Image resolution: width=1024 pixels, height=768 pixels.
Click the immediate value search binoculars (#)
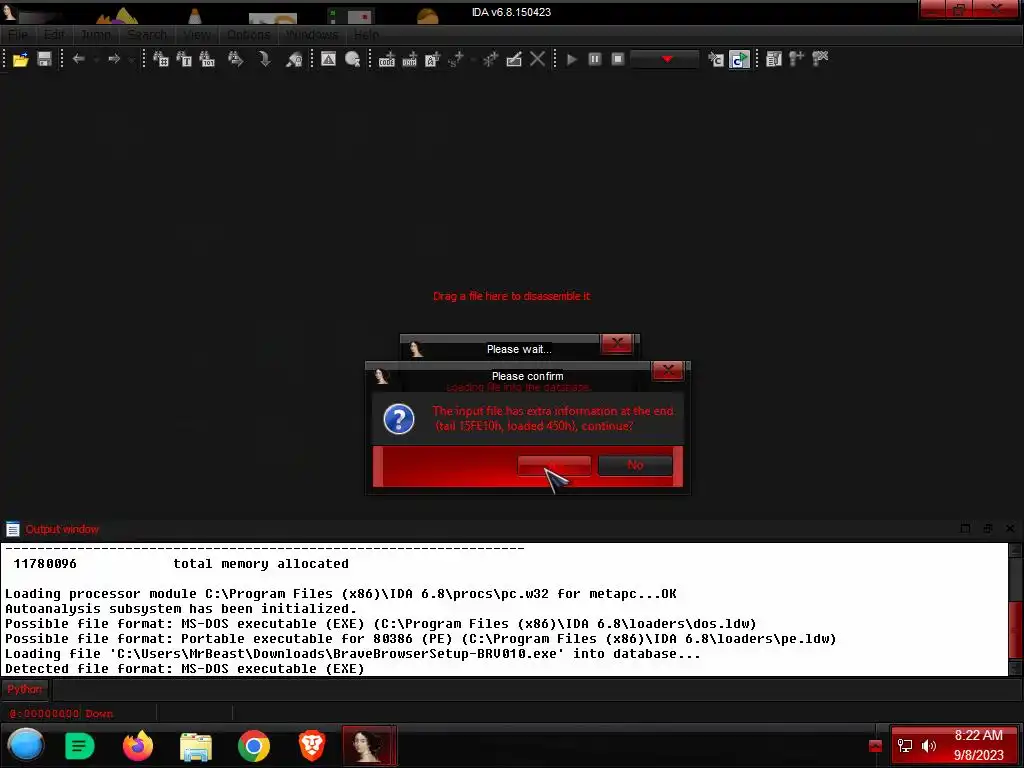point(161,59)
